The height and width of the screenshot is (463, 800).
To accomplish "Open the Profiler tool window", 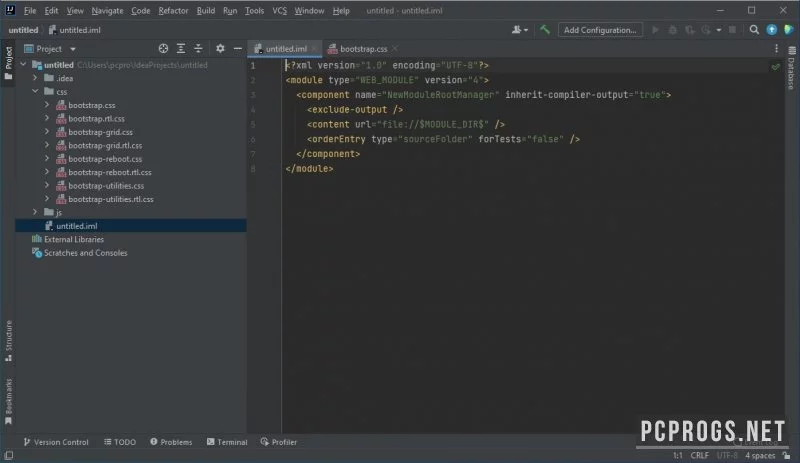I will 279,442.
